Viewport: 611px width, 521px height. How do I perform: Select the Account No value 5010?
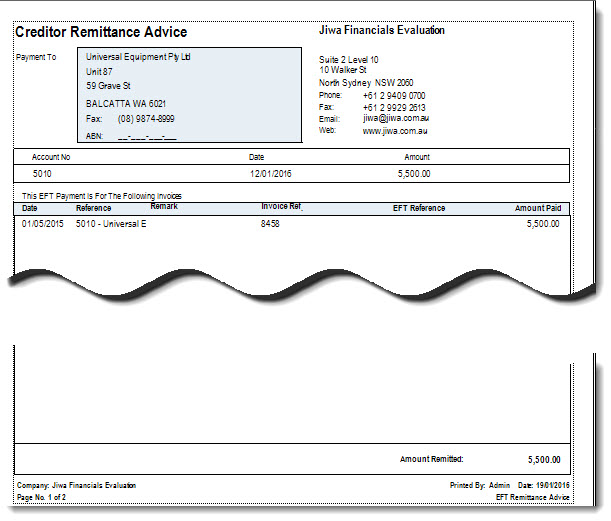(42, 174)
